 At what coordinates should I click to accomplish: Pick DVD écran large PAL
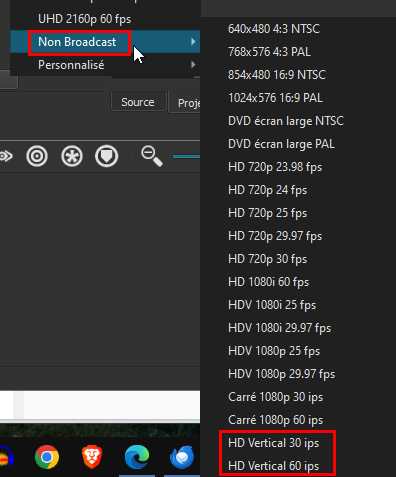281,144
